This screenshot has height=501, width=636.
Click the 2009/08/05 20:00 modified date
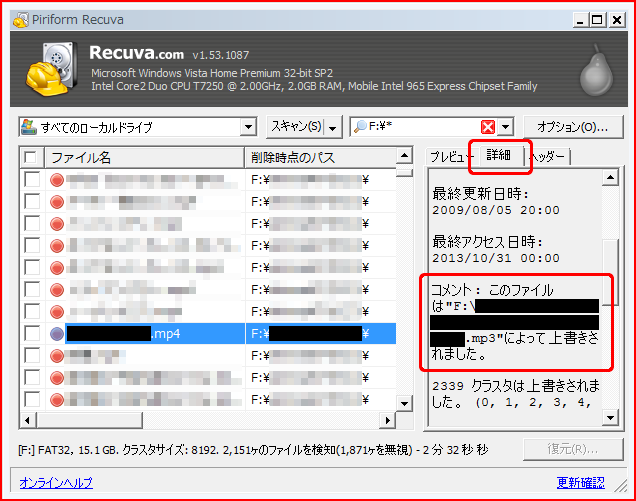click(x=496, y=210)
